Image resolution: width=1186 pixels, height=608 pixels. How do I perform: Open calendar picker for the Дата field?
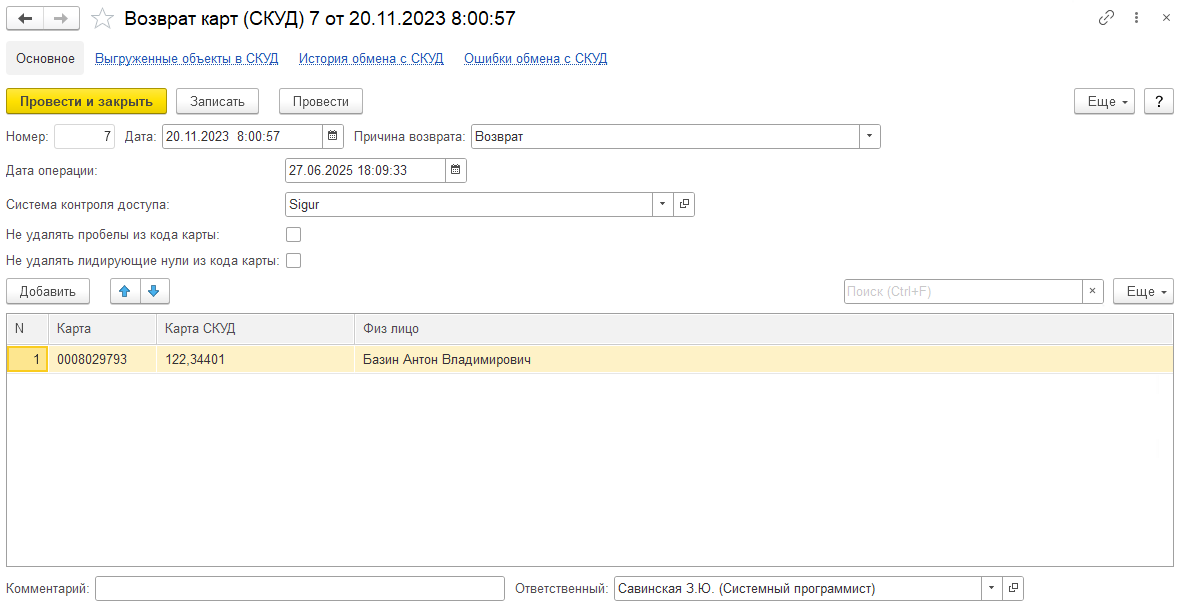click(333, 136)
